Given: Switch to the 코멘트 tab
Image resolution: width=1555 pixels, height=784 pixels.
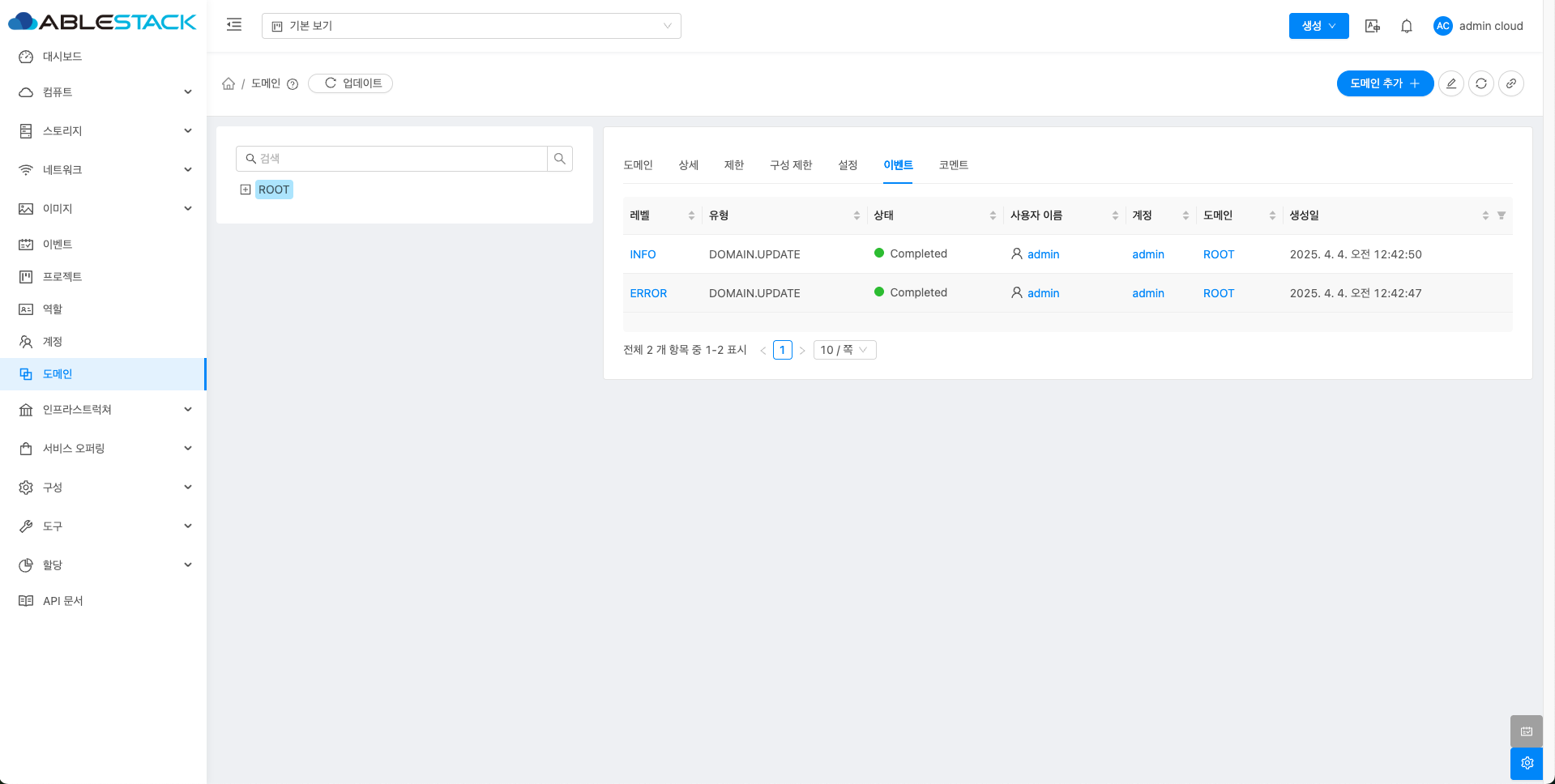Looking at the screenshot, I should click(x=953, y=165).
